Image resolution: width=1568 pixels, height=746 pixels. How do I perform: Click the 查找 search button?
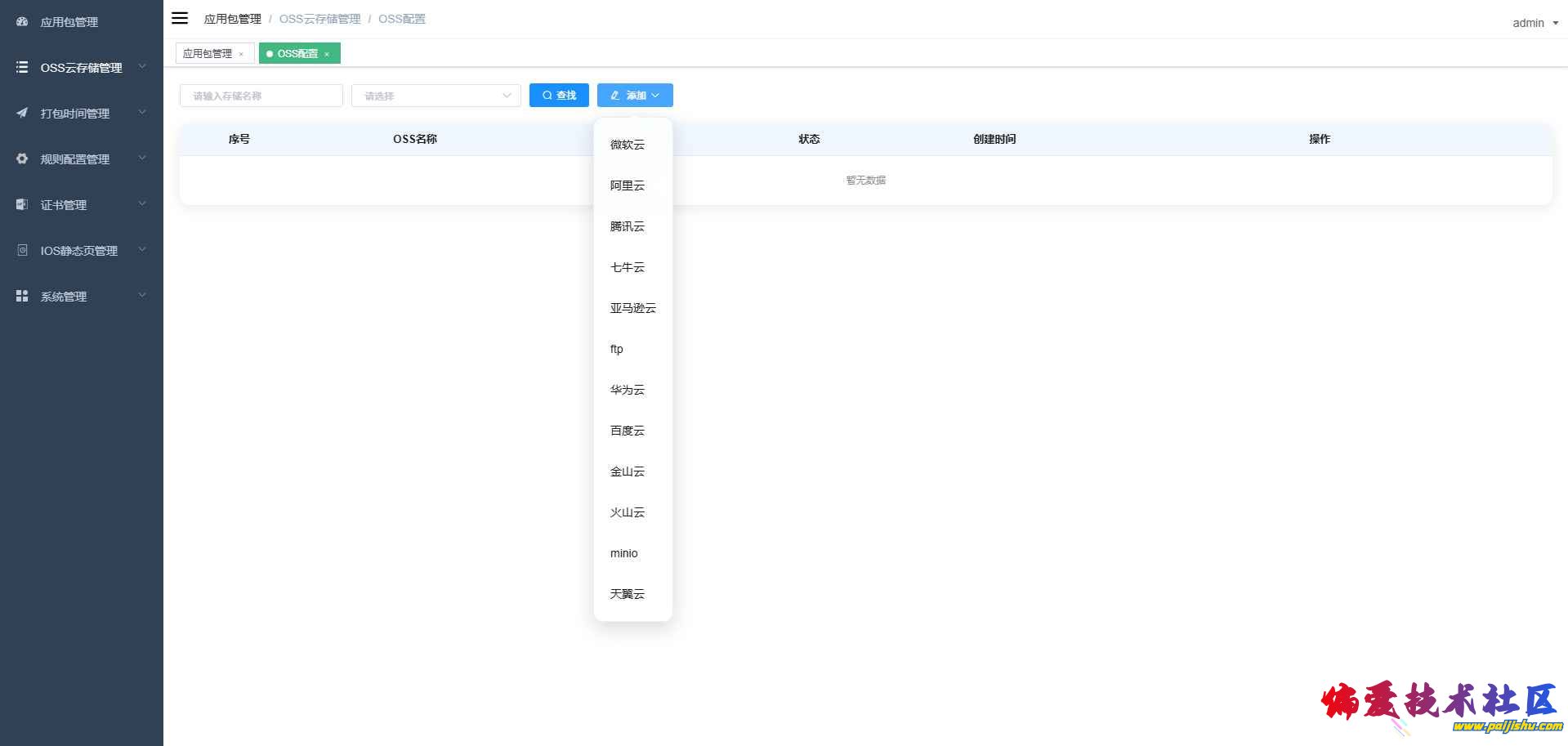tap(559, 96)
